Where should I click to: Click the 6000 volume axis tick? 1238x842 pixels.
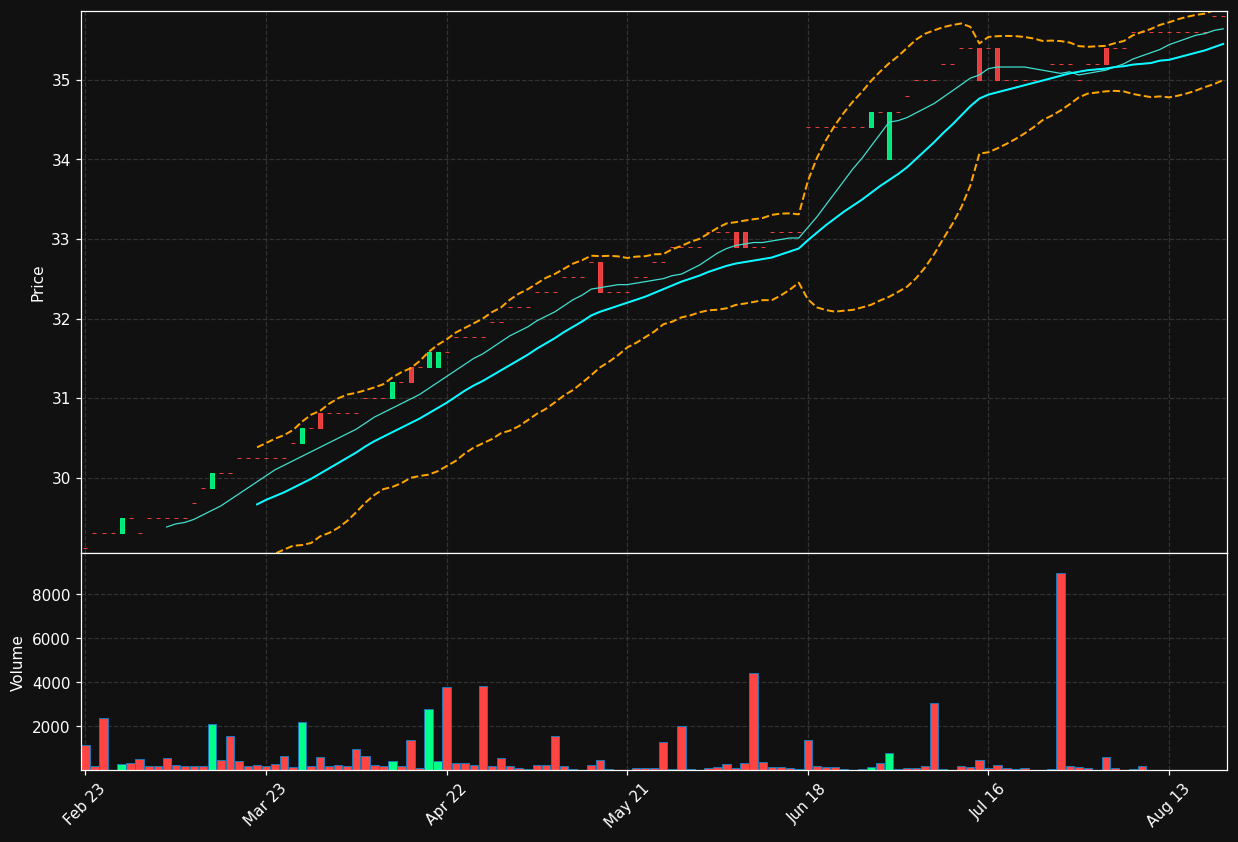pos(53,639)
